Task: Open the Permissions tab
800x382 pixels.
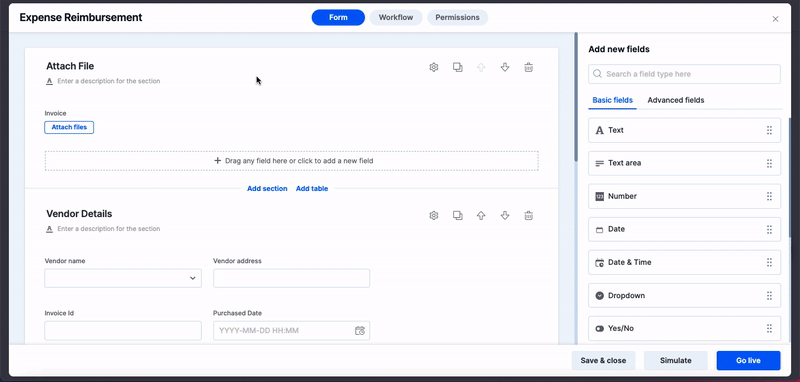Action: (x=458, y=17)
